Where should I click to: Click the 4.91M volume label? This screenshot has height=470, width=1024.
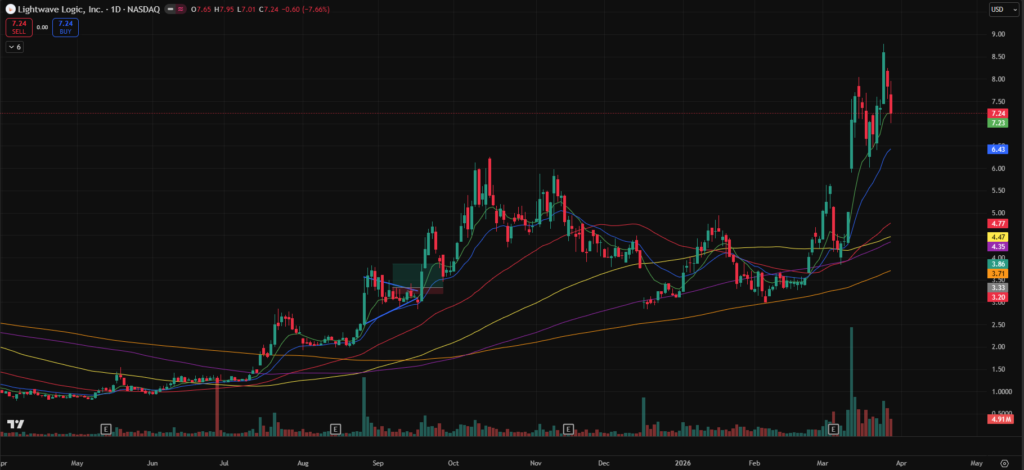997,419
